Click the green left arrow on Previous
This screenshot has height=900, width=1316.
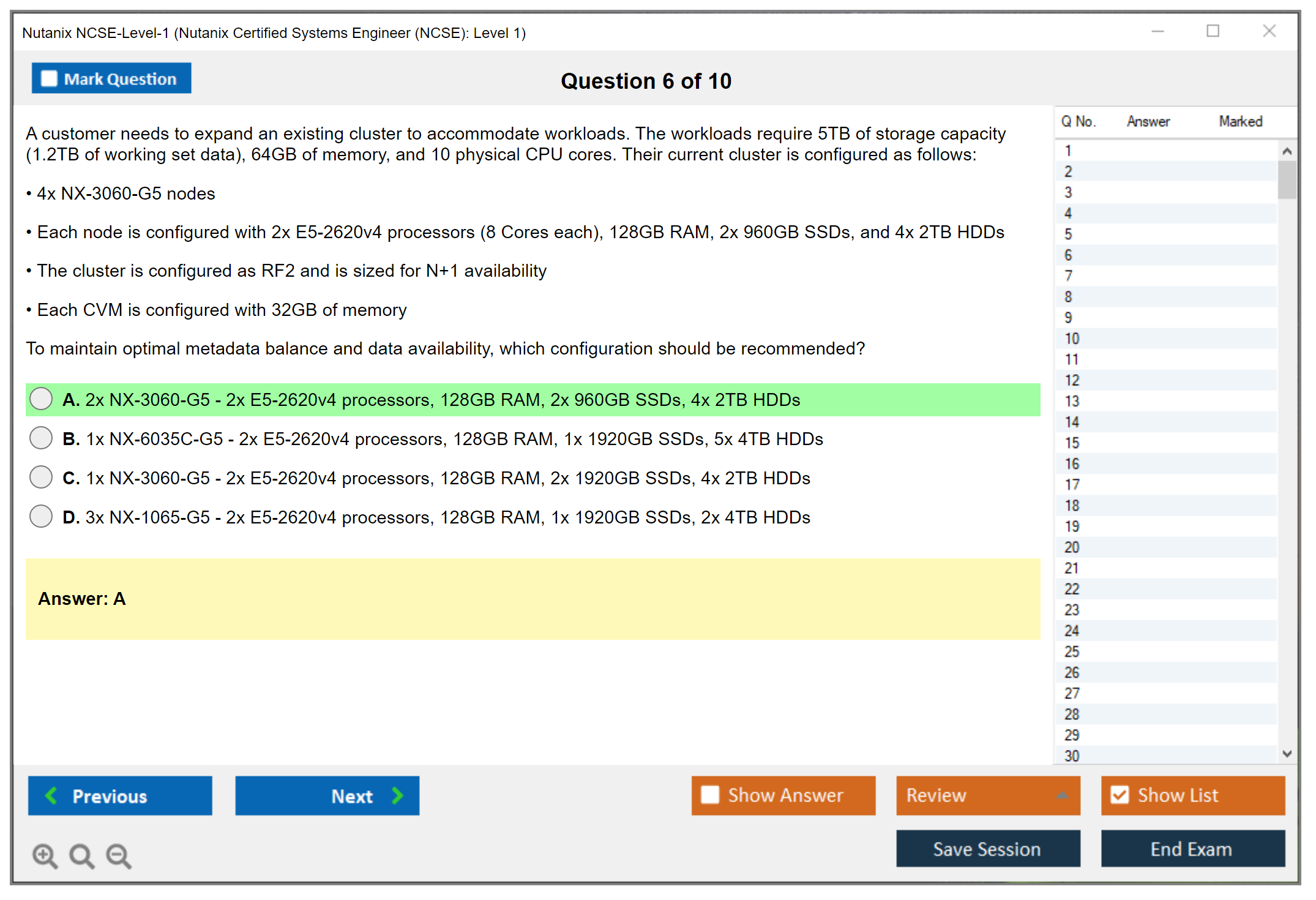51,795
